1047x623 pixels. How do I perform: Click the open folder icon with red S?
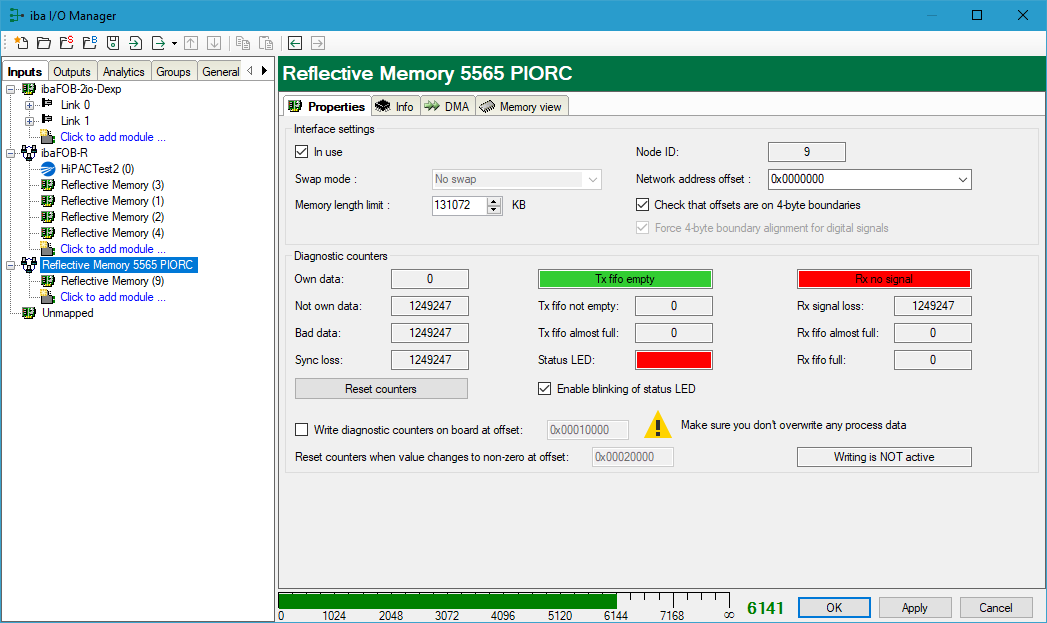tap(66, 43)
